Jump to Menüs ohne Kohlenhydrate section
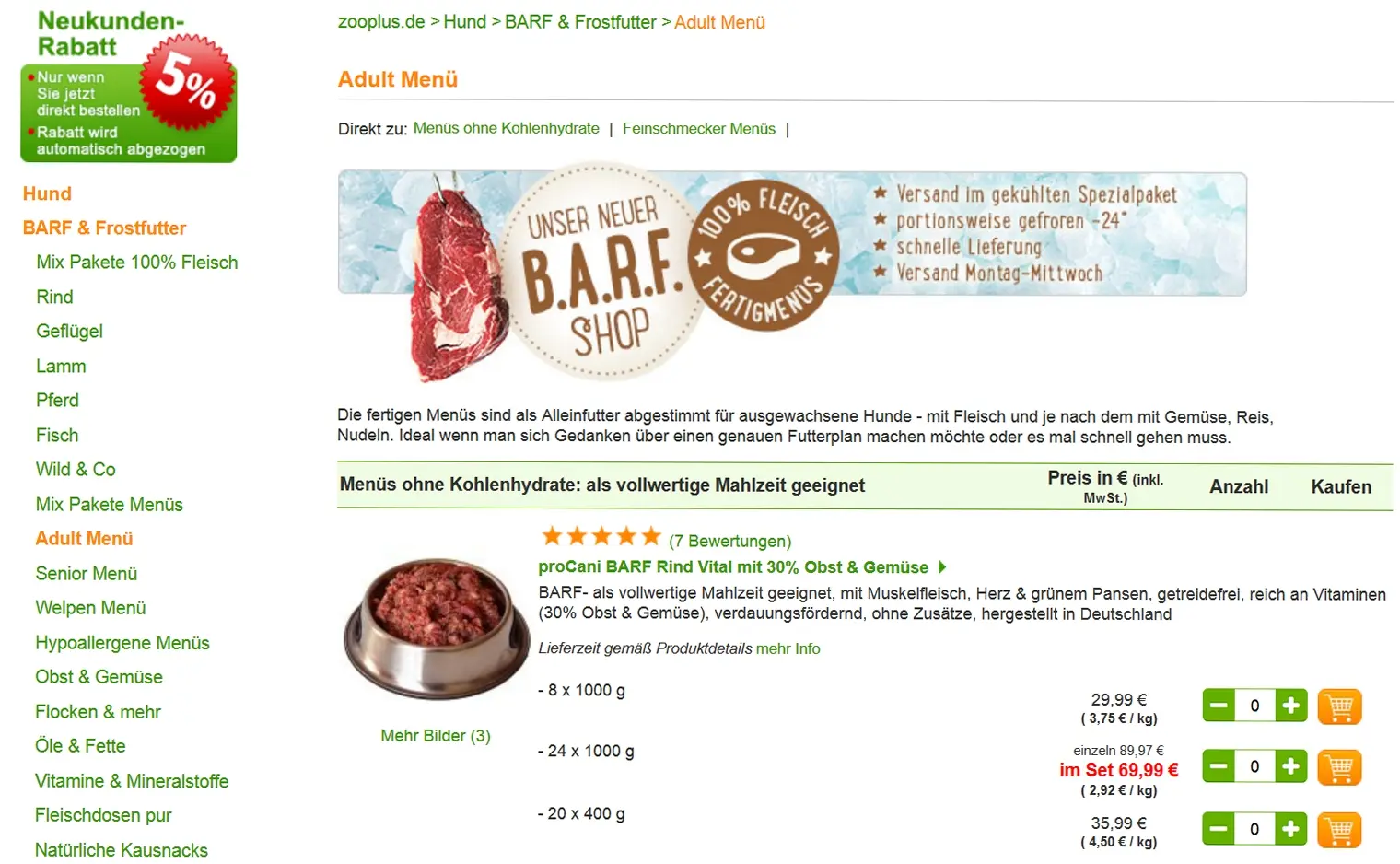The width and height of the screenshot is (1400, 864). tap(506, 128)
